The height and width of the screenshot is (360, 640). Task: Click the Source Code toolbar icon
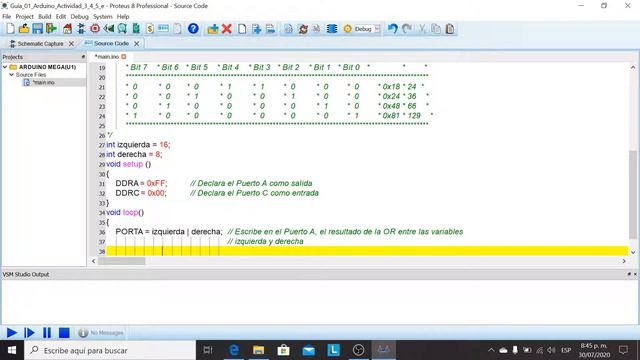point(163,29)
